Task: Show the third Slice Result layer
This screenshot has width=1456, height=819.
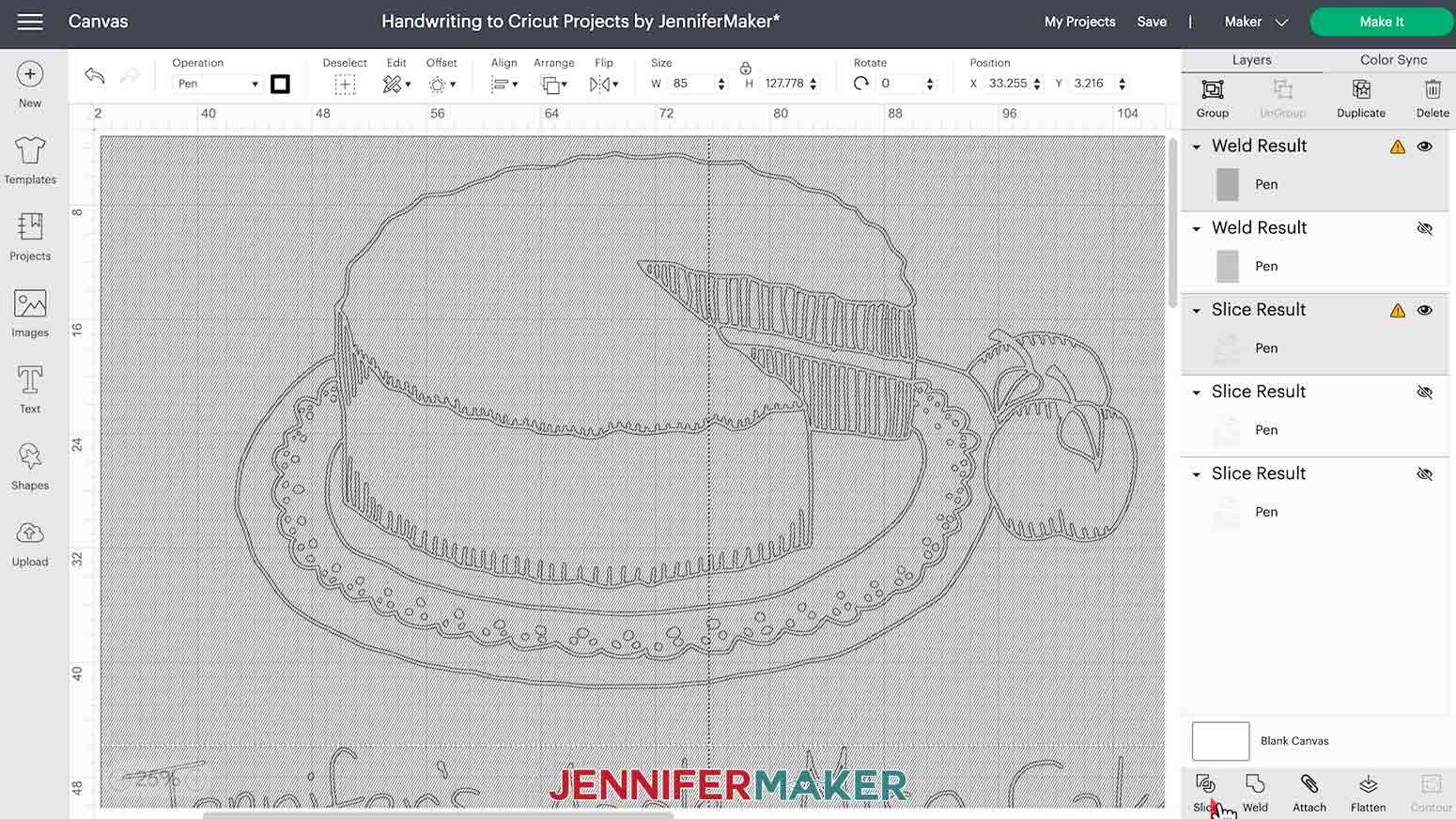Action: click(x=1425, y=473)
